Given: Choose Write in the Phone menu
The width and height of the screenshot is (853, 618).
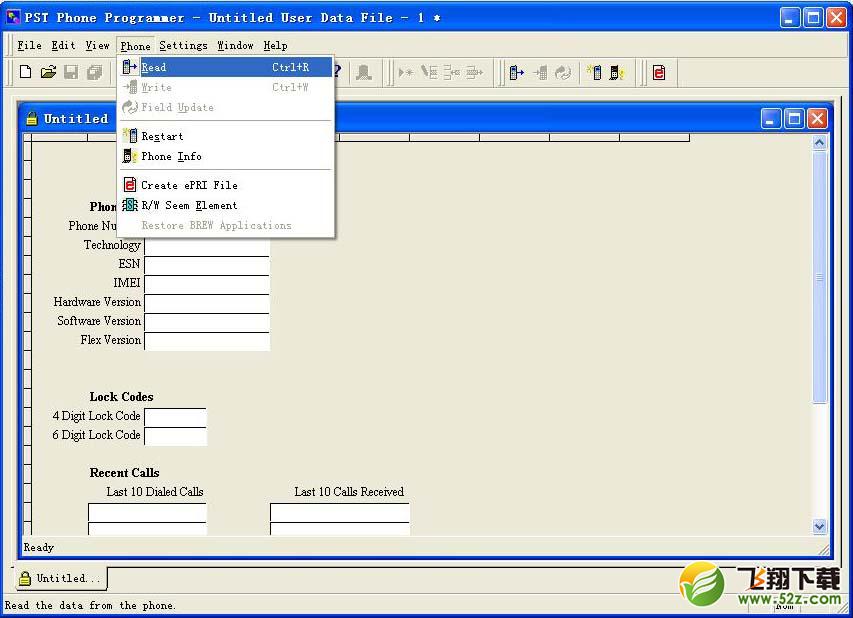Looking at the screenshot, I should point(225,87).
